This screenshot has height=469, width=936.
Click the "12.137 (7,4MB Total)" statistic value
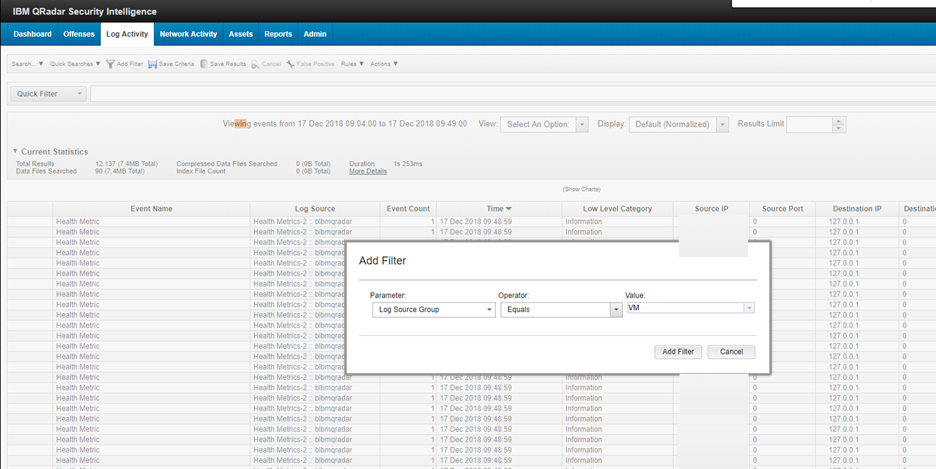pyautogui.click(x=127, y=163)
